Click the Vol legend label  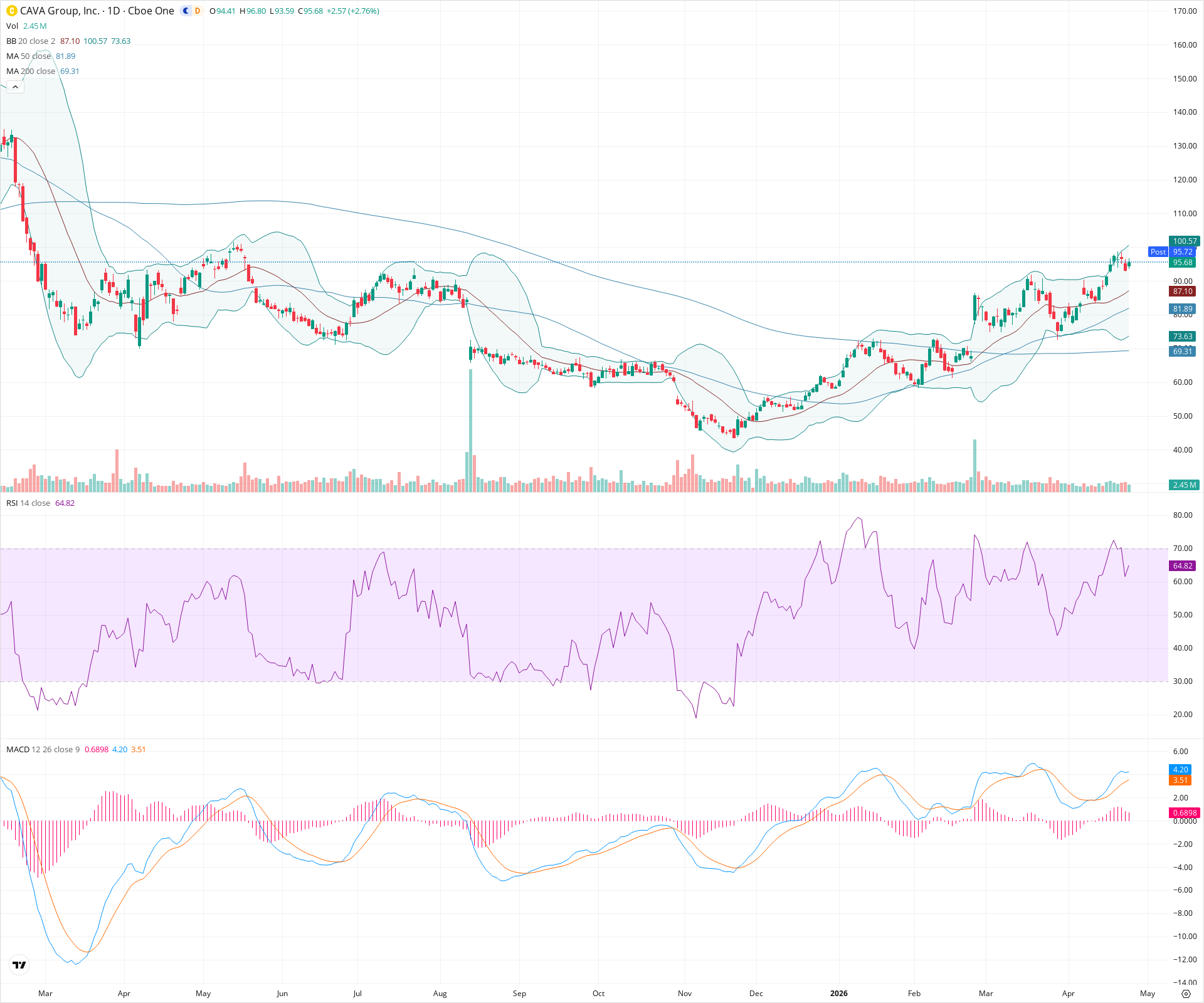click(11, 26)
